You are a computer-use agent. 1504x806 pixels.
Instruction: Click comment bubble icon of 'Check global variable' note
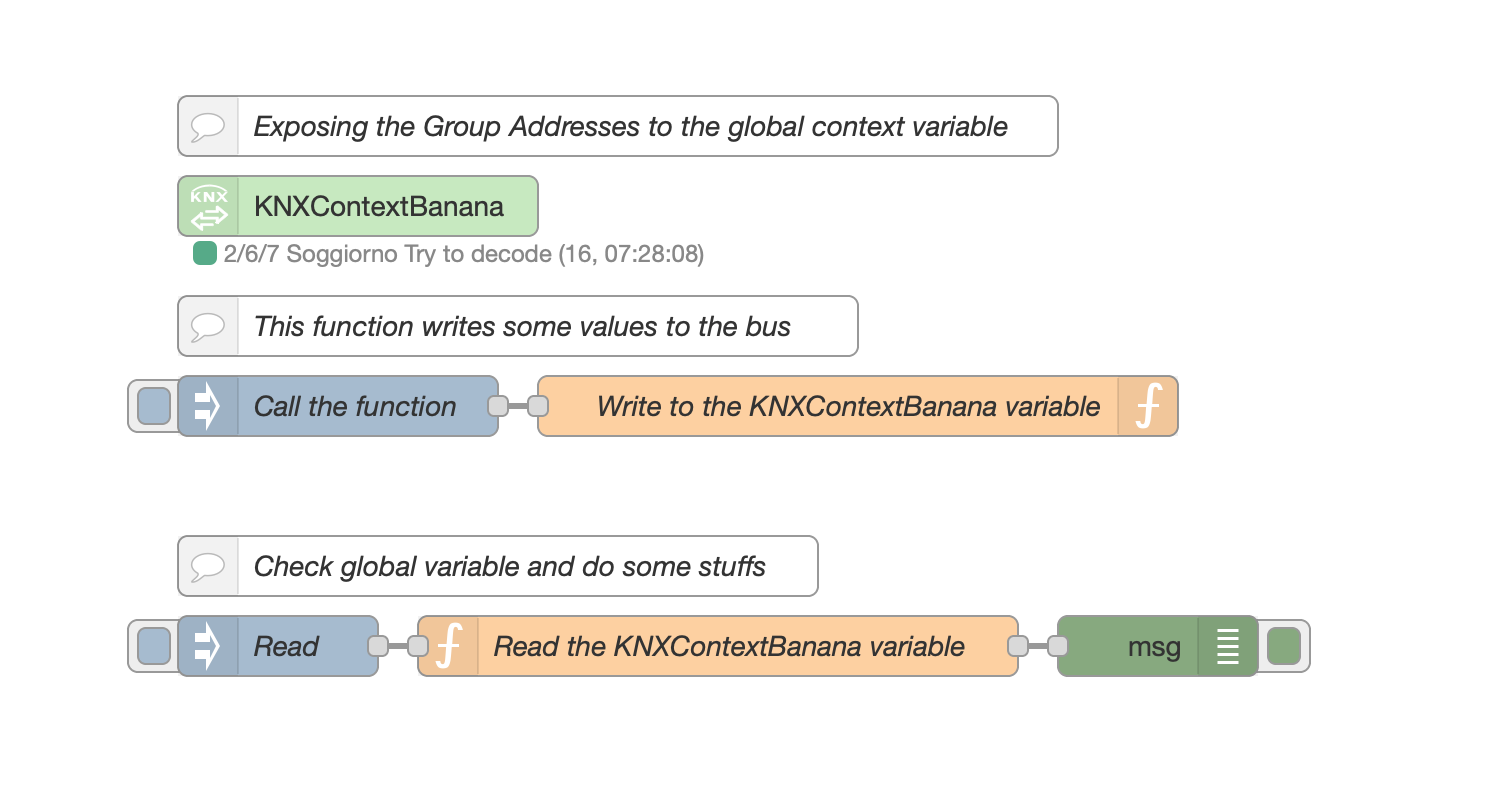(x=208, y=566)
